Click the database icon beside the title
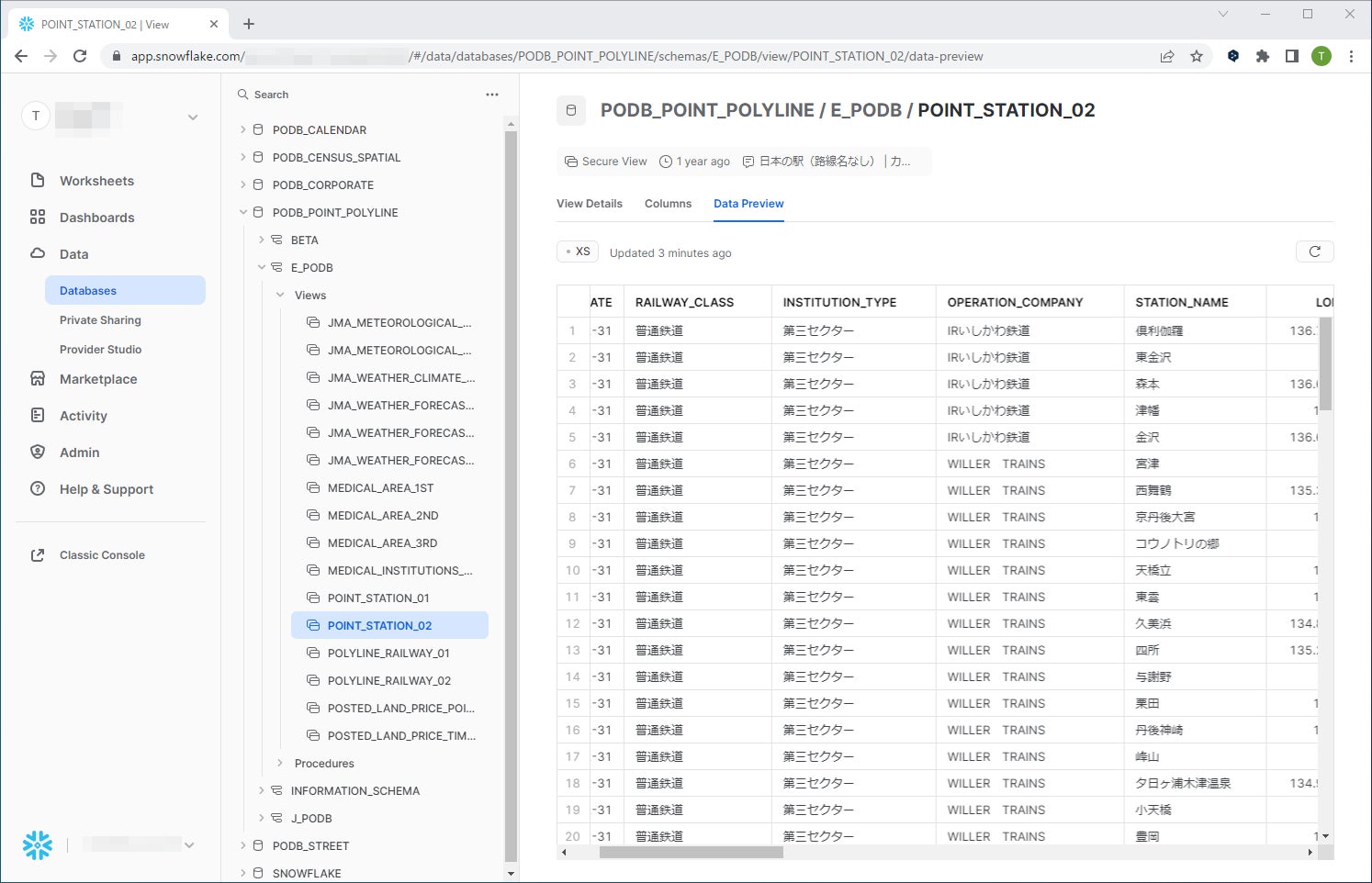Viewport: 1372px width, 883px height. pyautogui.click(x=571, y=110)
